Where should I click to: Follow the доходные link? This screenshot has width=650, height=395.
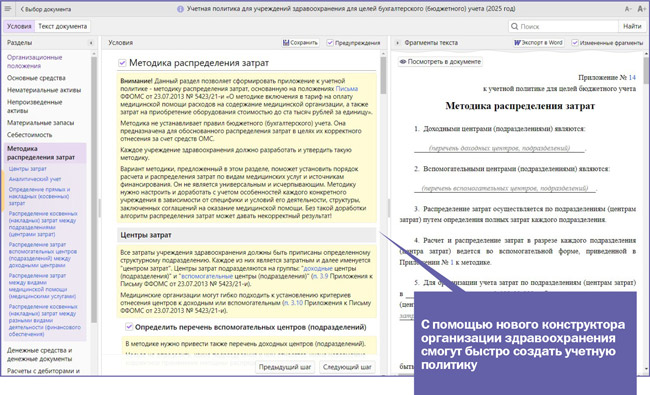tap(318, 268)
